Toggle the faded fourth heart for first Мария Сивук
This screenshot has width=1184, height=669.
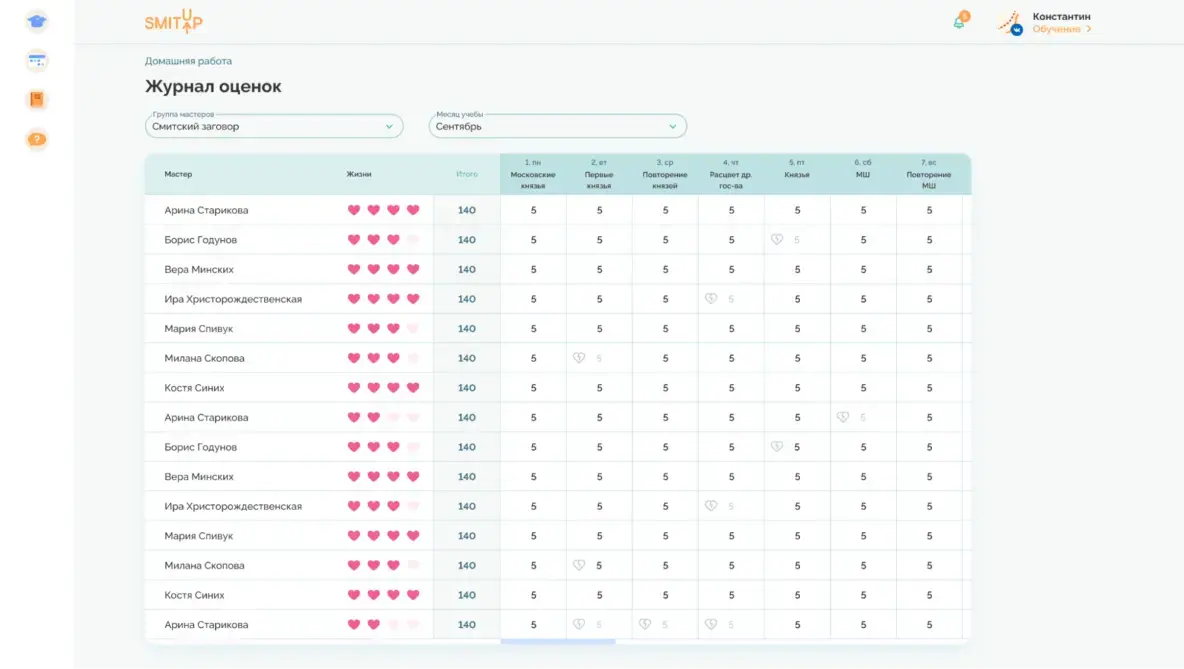[413, 329]
